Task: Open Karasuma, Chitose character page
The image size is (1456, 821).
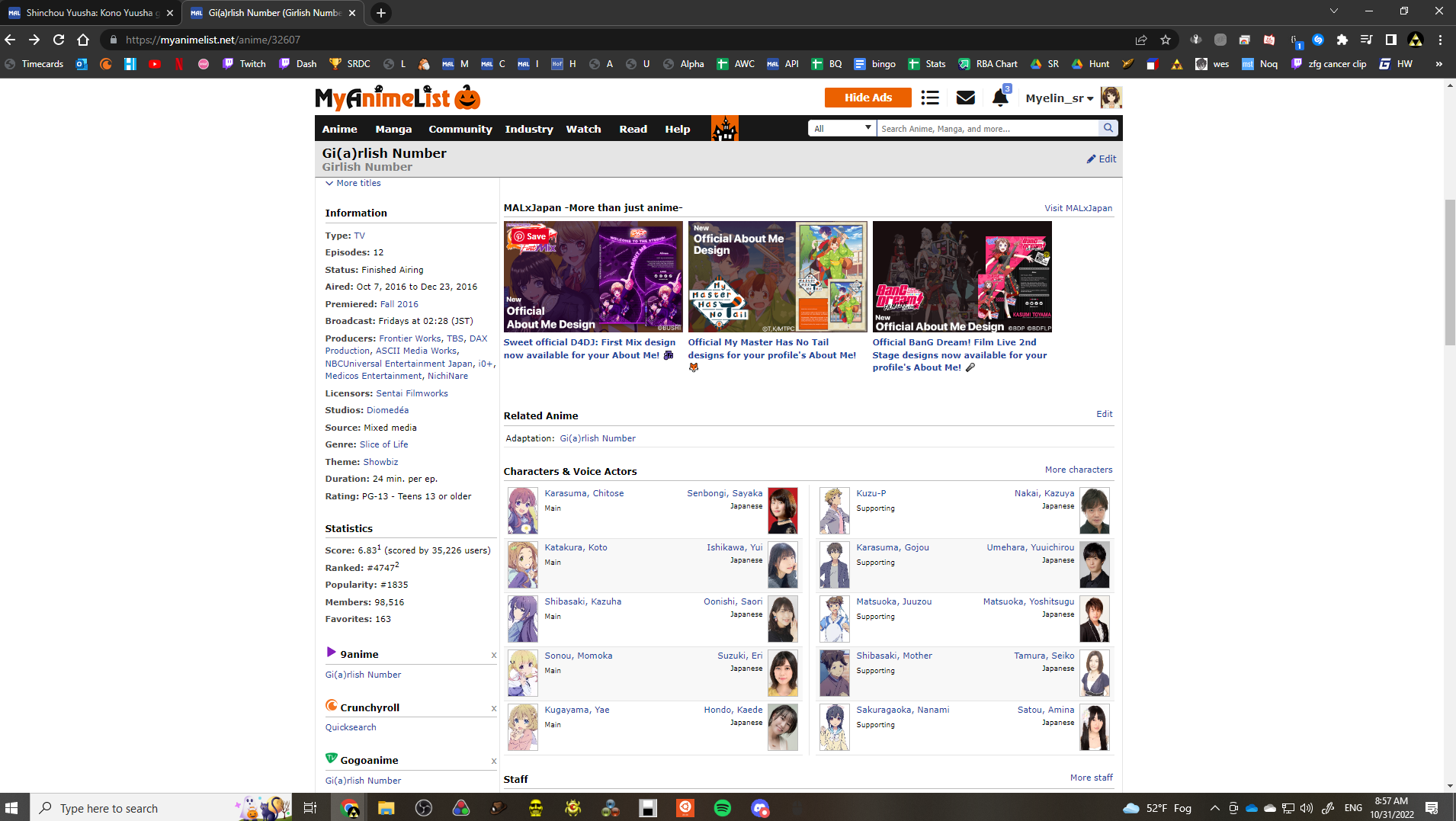Action: 584,493
